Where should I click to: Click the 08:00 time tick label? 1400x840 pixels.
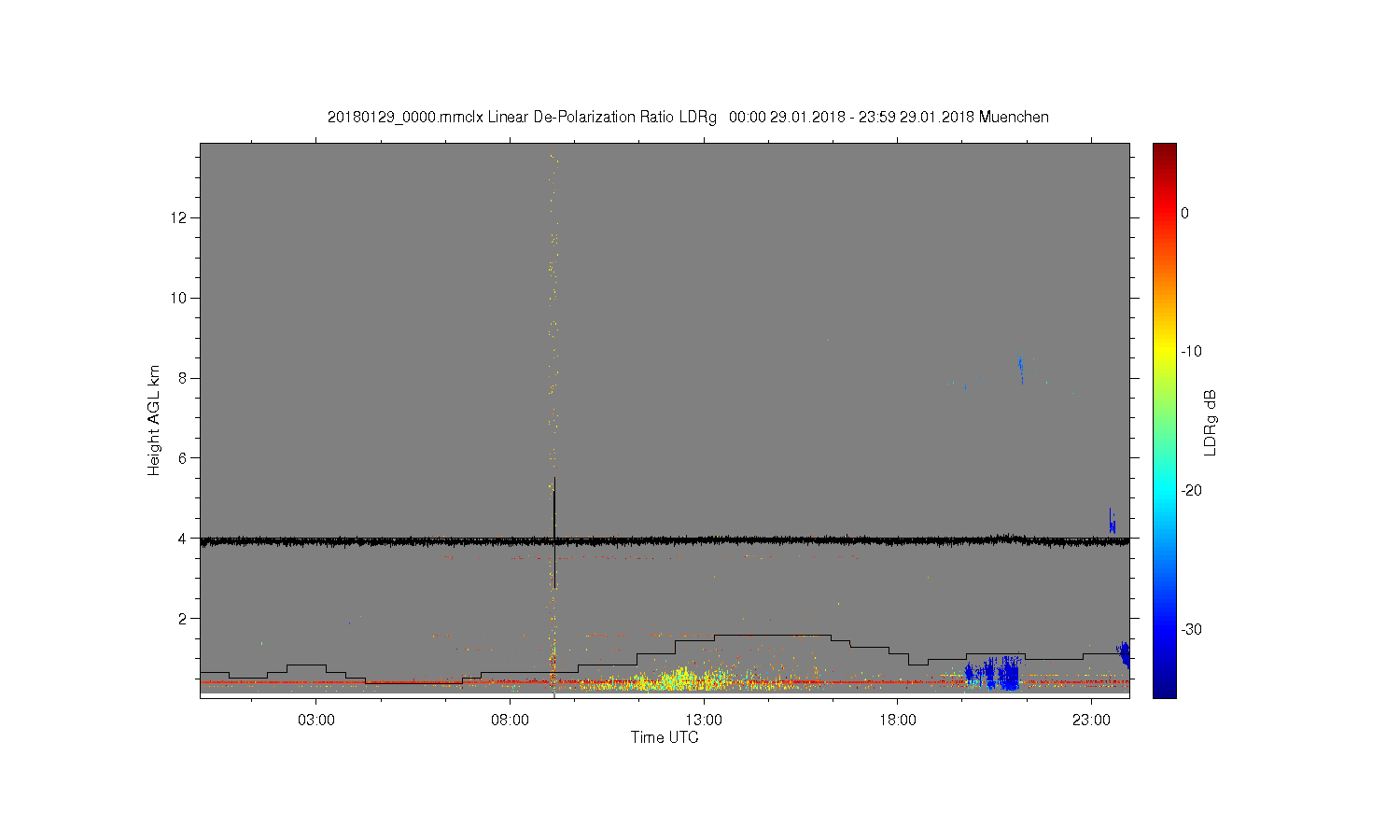(511, 721)
